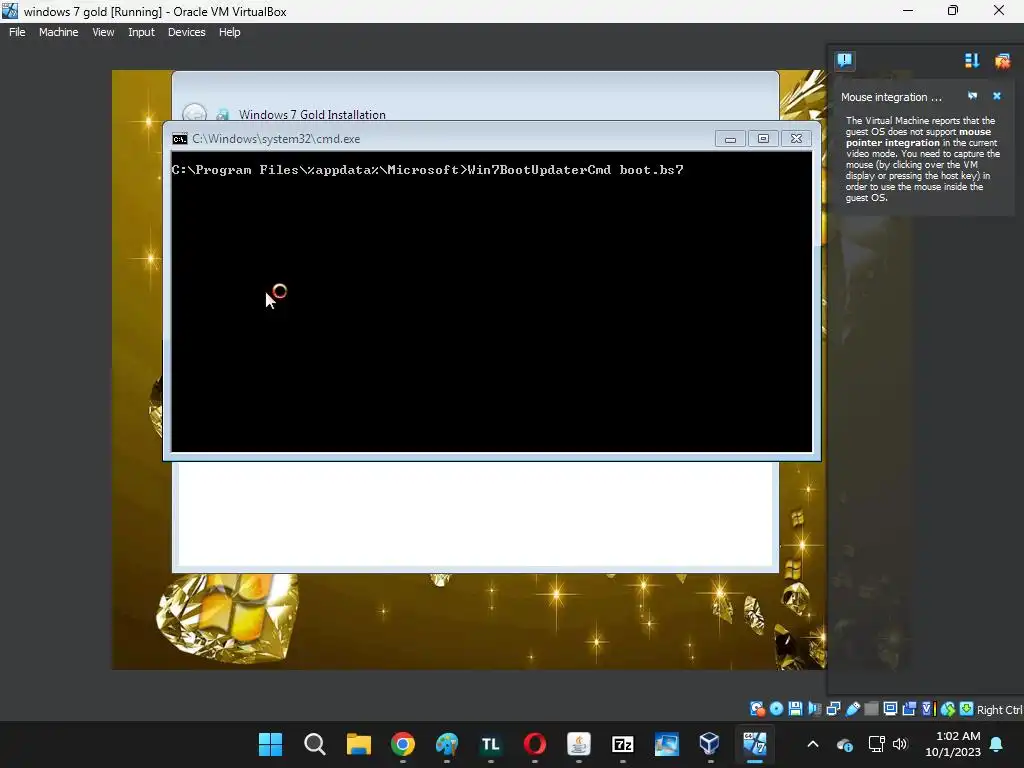The height and width of the screenshot is (768, 1024).
Task: Click the display status icon
Action: (x=890, y=709)
